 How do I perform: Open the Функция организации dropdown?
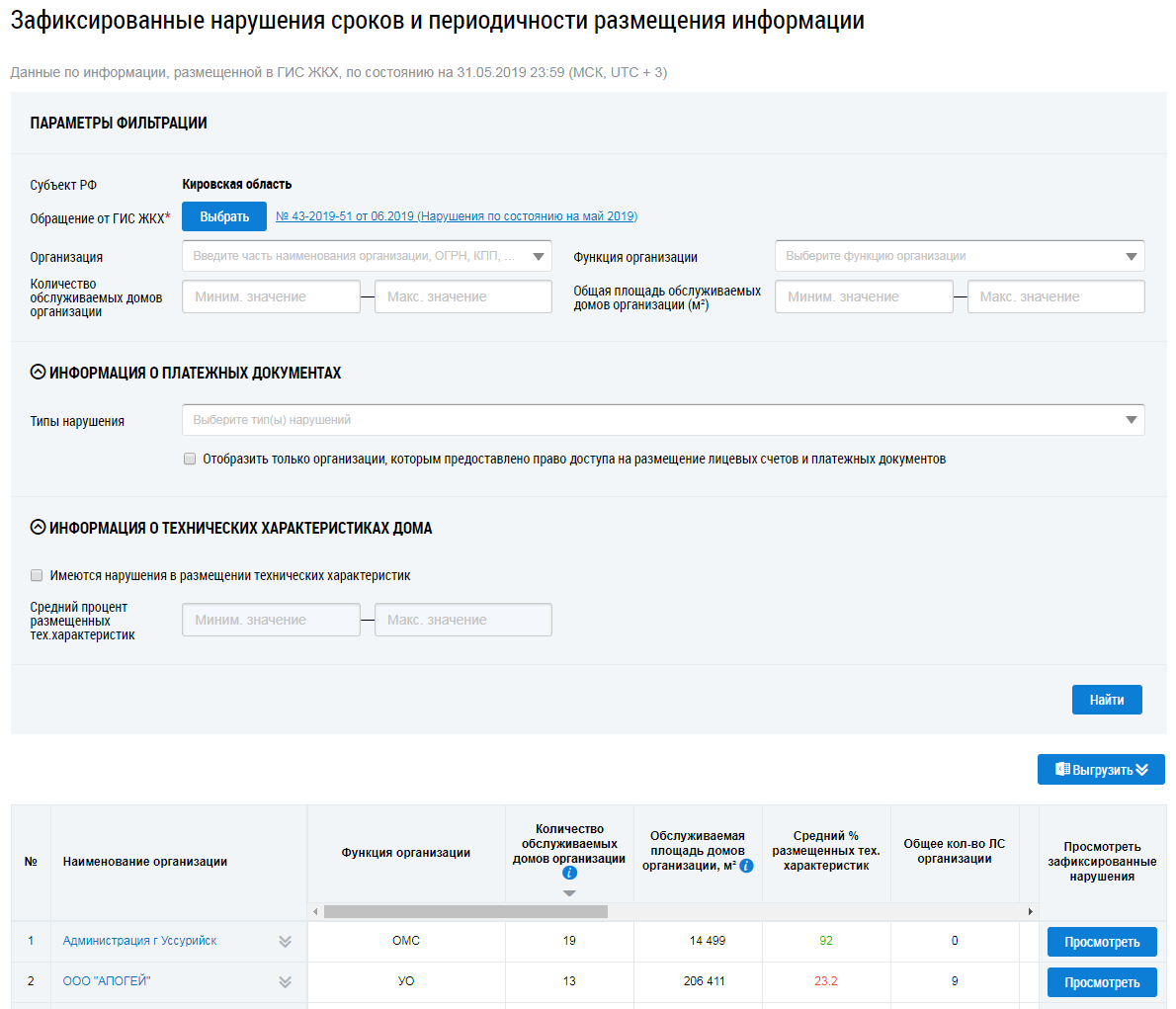coord(1131,257)
